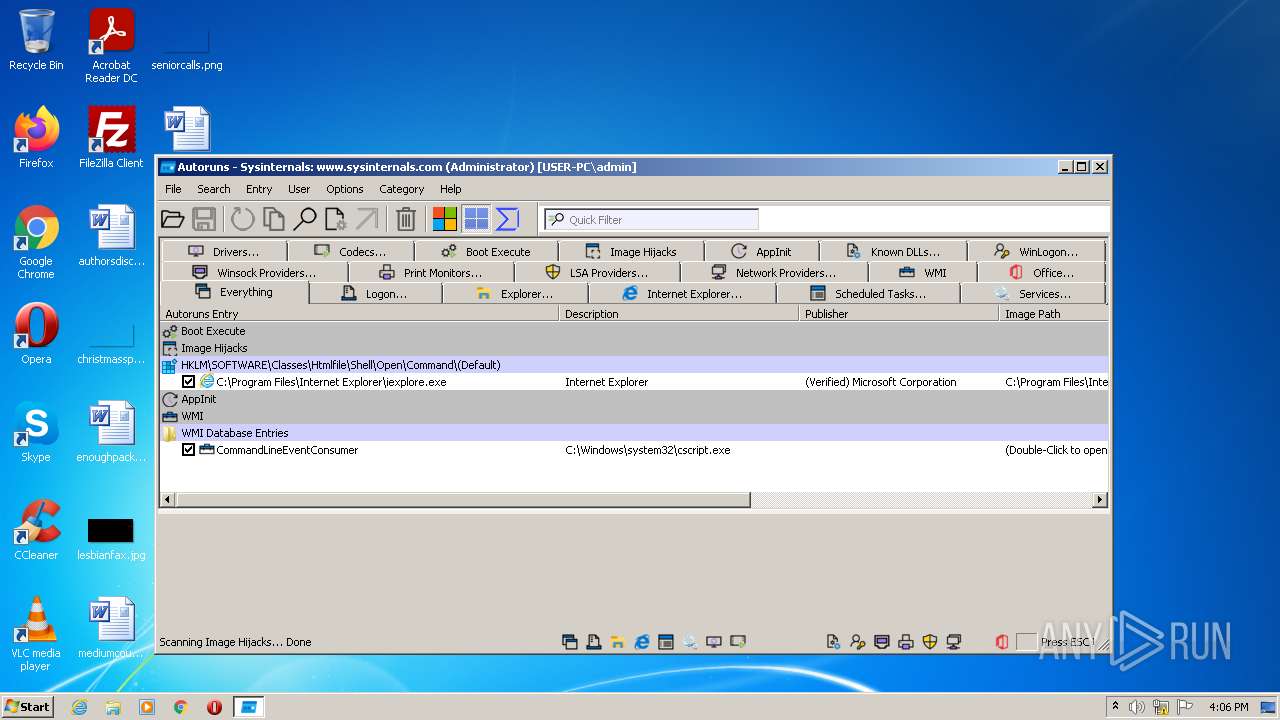Viewport: 1280px width, 720px height.
Task: Click the horizontal scrollbar right arrow
Action: (1100, 499)
